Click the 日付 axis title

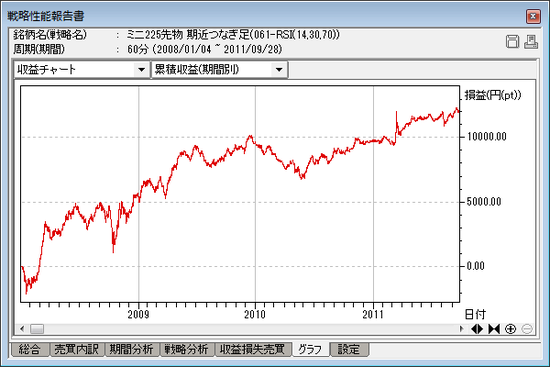pyautogui.click(x=475, y=314)
